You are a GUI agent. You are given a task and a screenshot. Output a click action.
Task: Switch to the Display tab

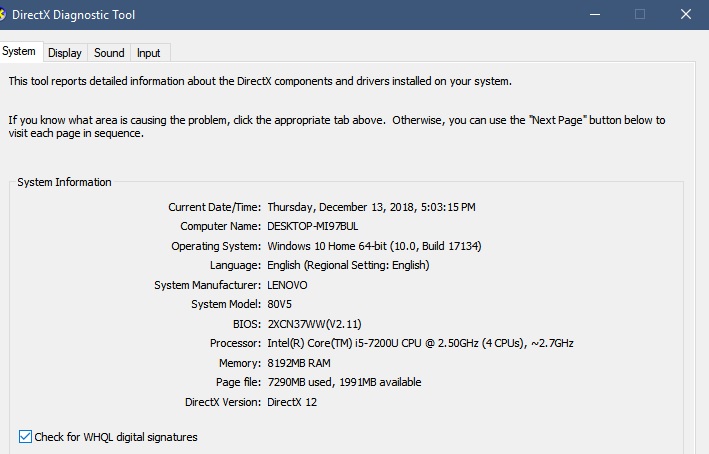coord(65,53)
